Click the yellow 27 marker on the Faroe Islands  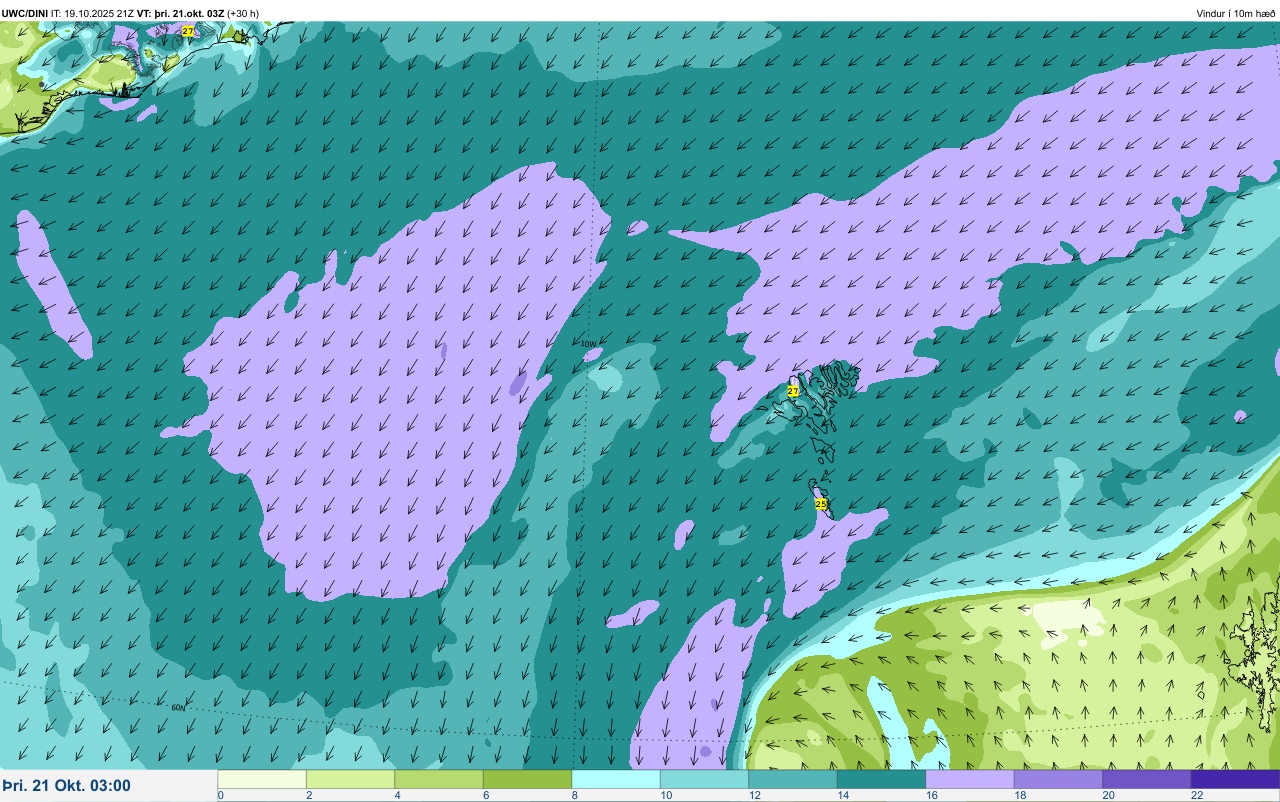tap(793, 391)
